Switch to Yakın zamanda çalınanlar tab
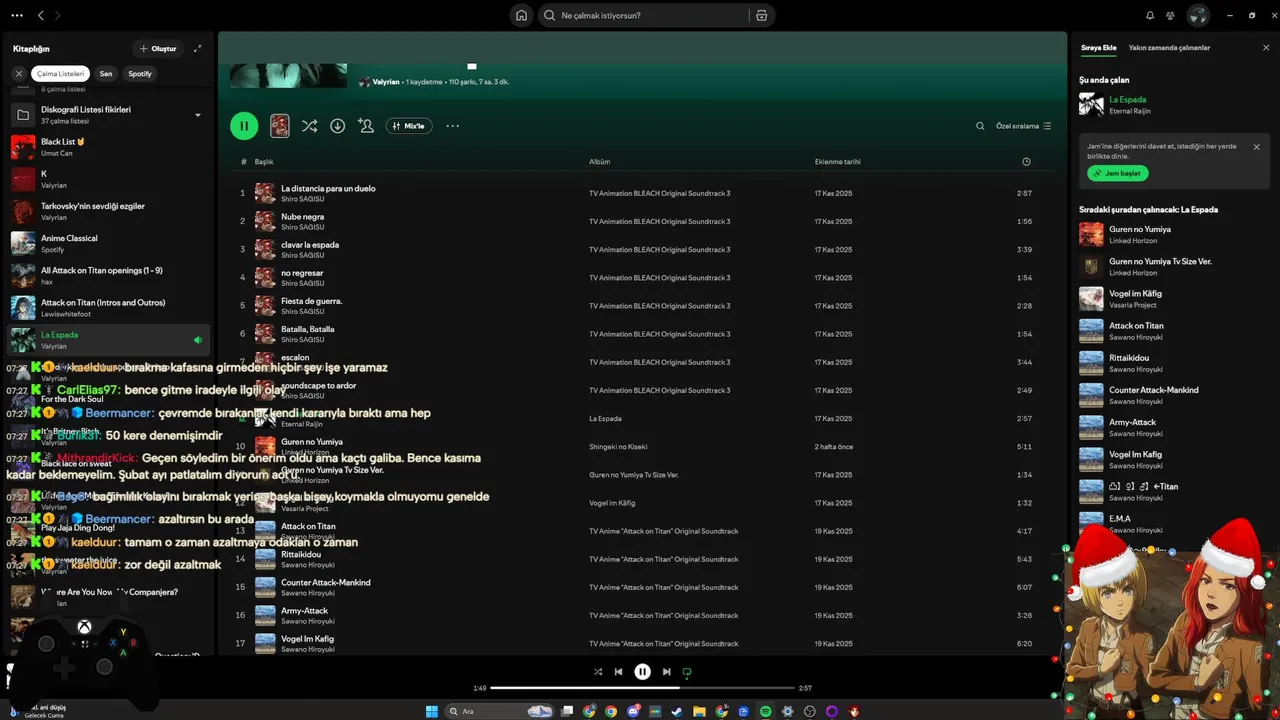 1169,48
